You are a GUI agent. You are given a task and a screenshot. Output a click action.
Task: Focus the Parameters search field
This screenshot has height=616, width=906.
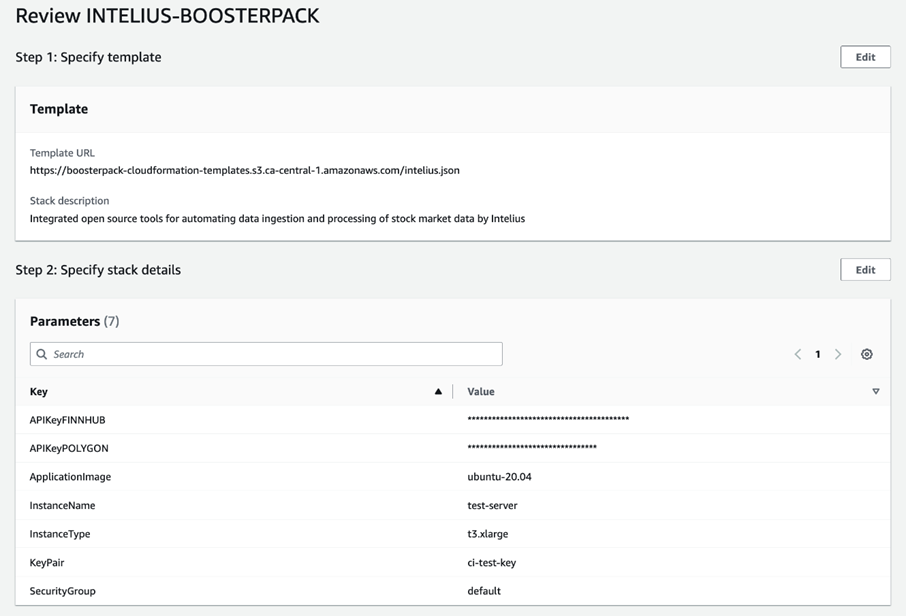click(270, 354)
